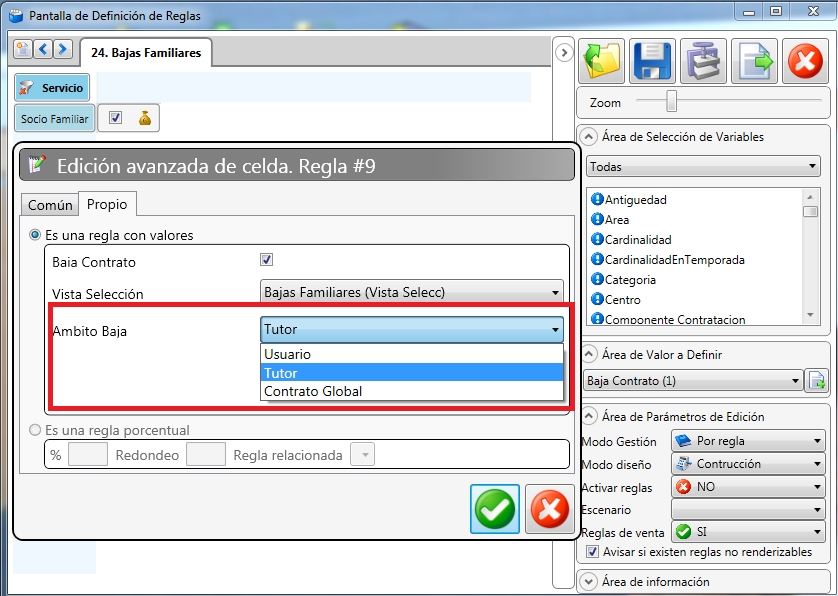Viewport: 838px width, 596px height.
Task: Toggle the checkbox beside Socio Familiar
Action: 115,118
